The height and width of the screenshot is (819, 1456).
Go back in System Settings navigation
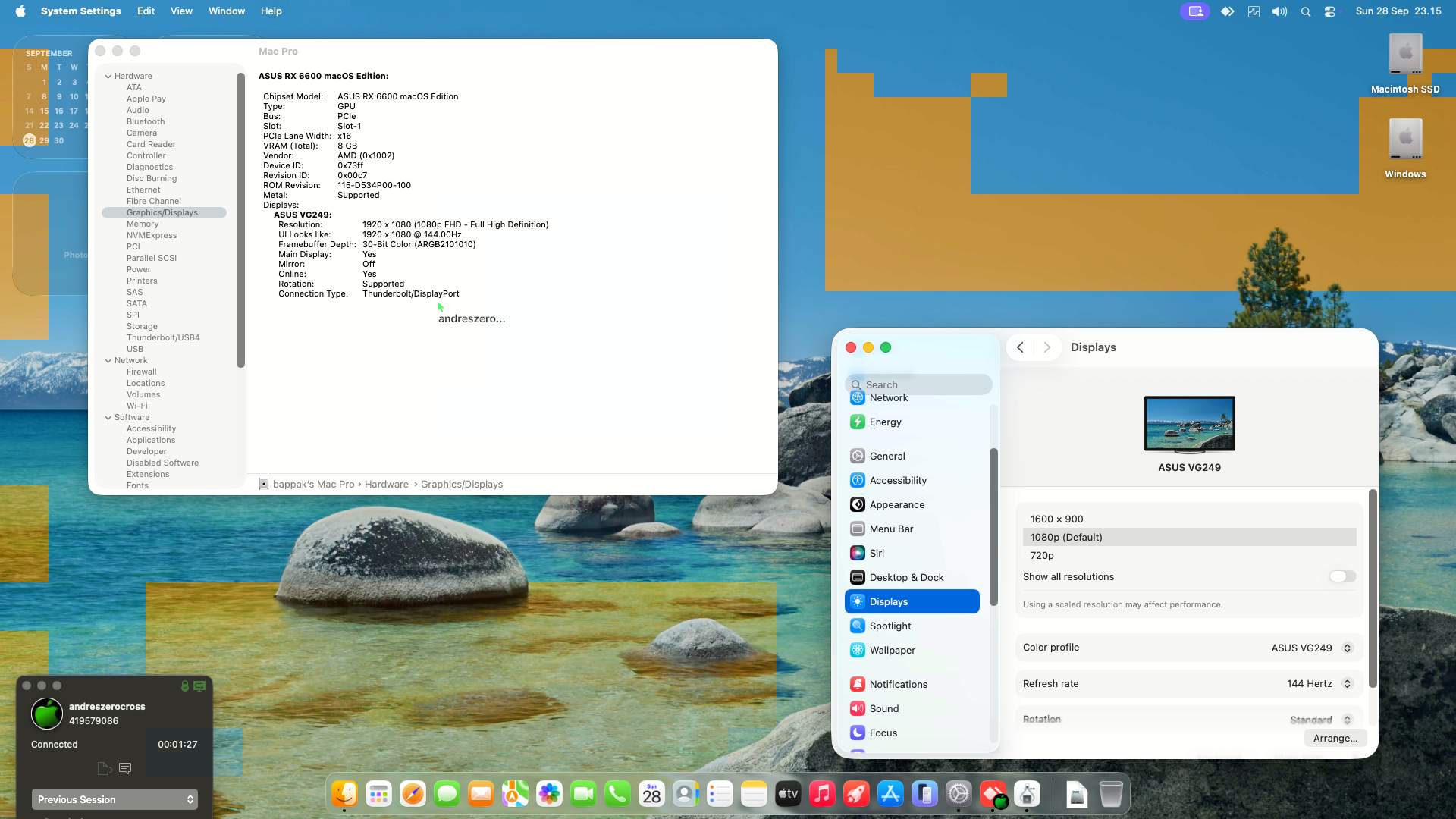(1020, 347)
